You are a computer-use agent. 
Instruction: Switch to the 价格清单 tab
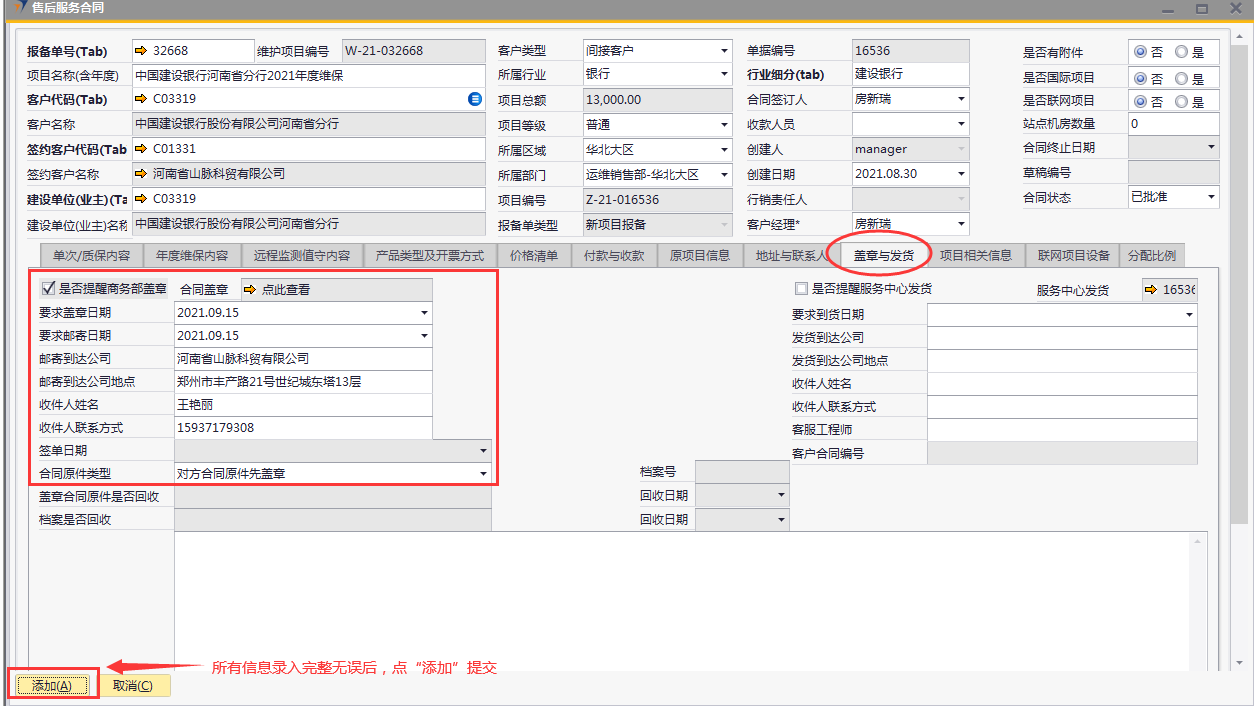click(534, 256)
